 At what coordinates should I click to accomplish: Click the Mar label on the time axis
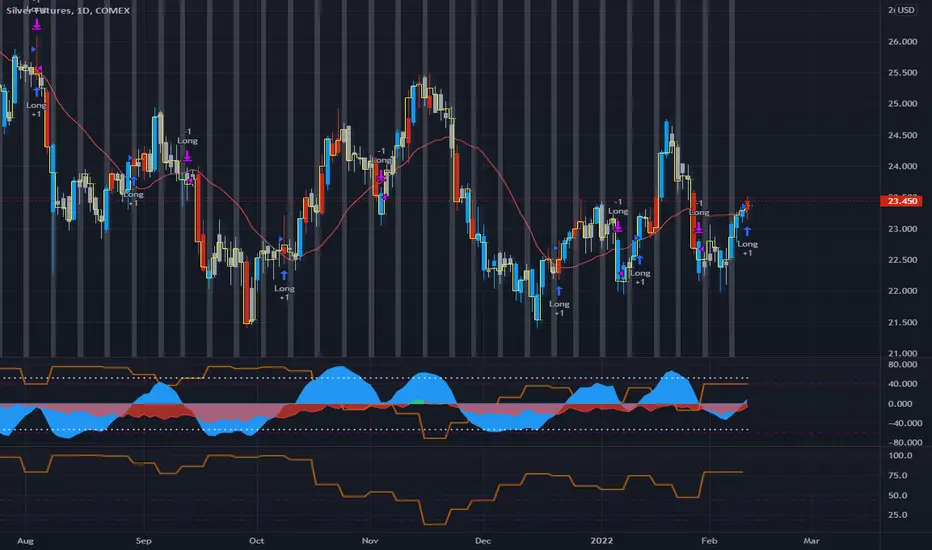[811, 540]
